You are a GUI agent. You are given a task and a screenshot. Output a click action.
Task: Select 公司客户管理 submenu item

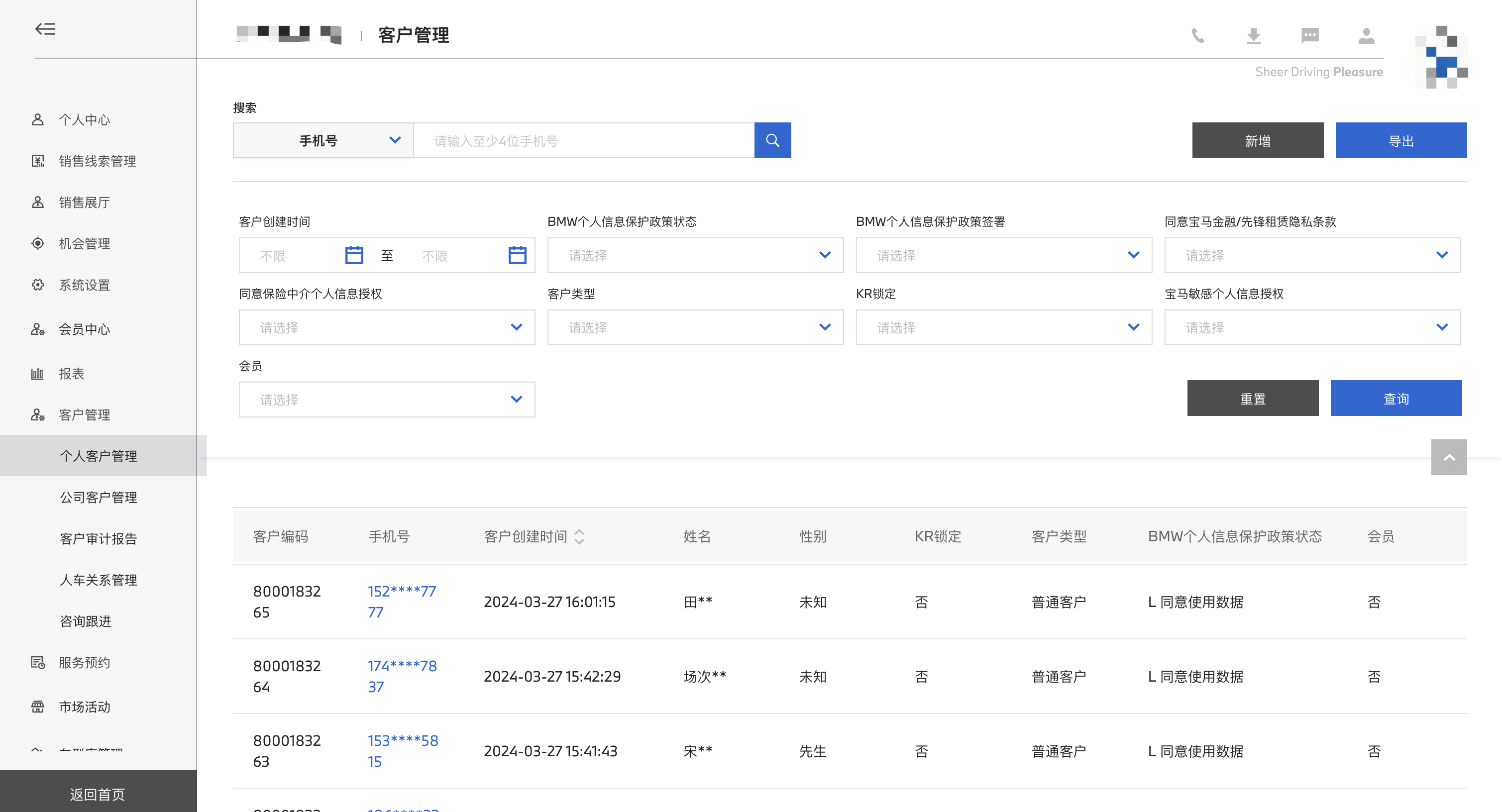click(x=99, y=497)
